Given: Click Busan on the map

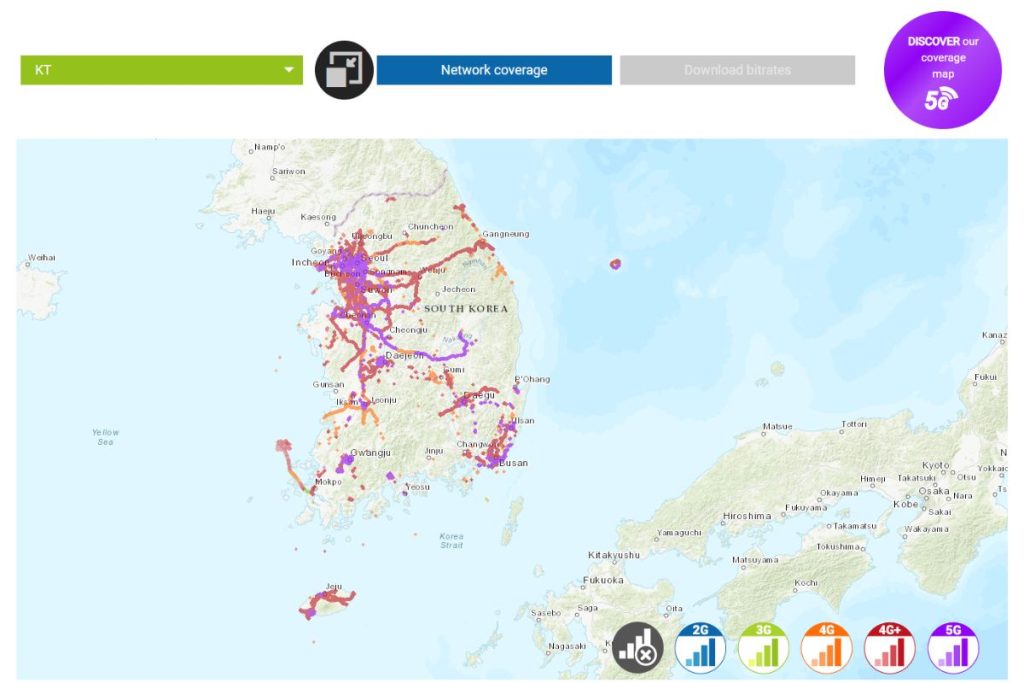Looking at the screenshot, I should click(x=512, y=463).
